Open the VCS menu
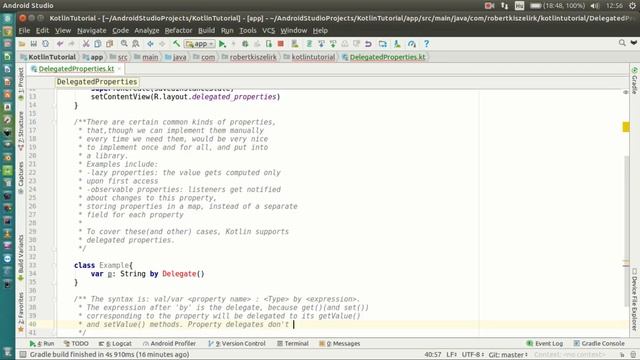Screen dimensions: 640x360 click(268, 31)
